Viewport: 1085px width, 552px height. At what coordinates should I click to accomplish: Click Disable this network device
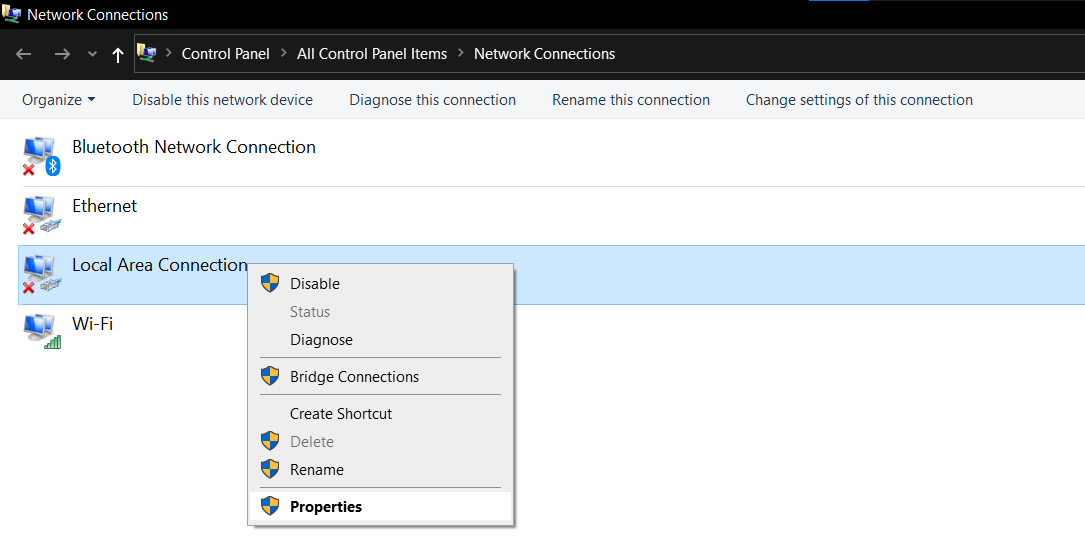click(222, 100)
